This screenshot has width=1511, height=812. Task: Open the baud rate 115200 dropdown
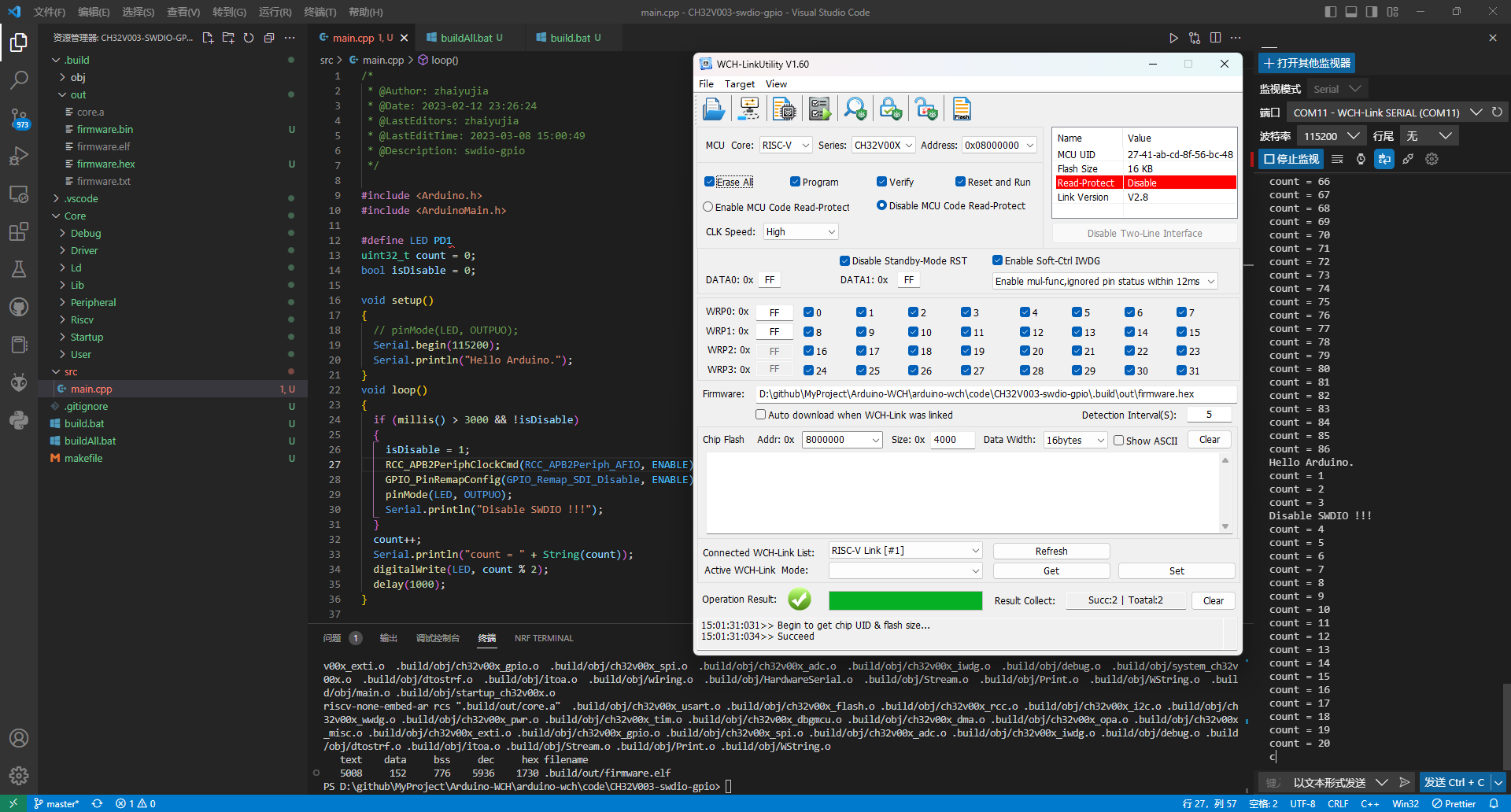click(x=1331, y=136)
